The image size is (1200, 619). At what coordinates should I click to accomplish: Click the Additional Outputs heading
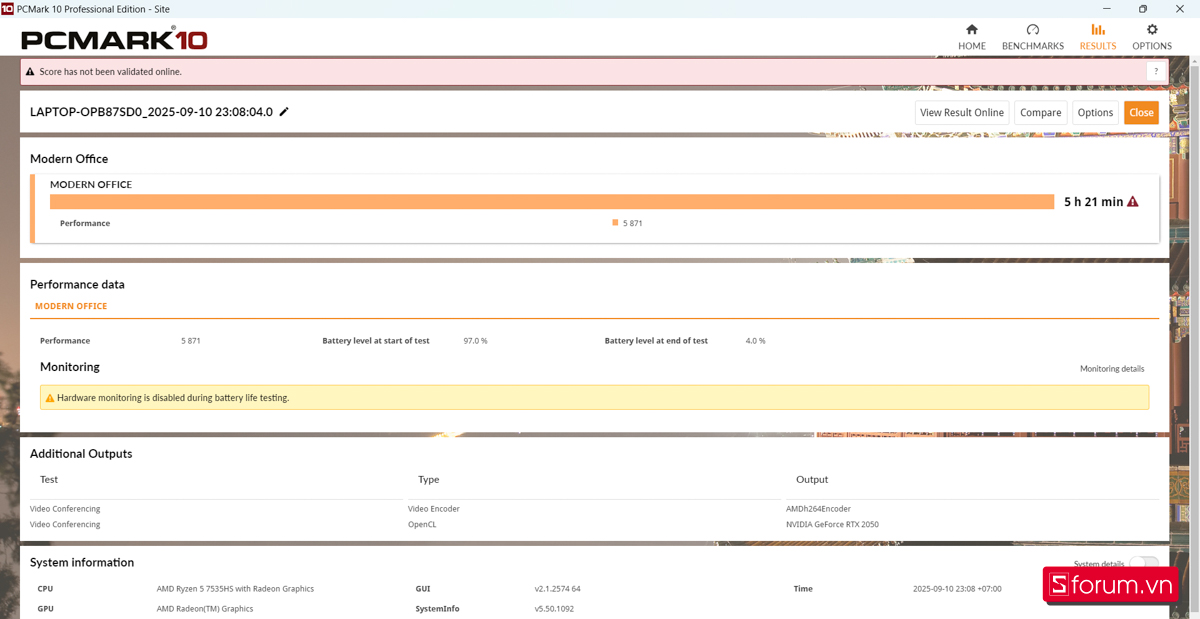click(x=81, y=454)
